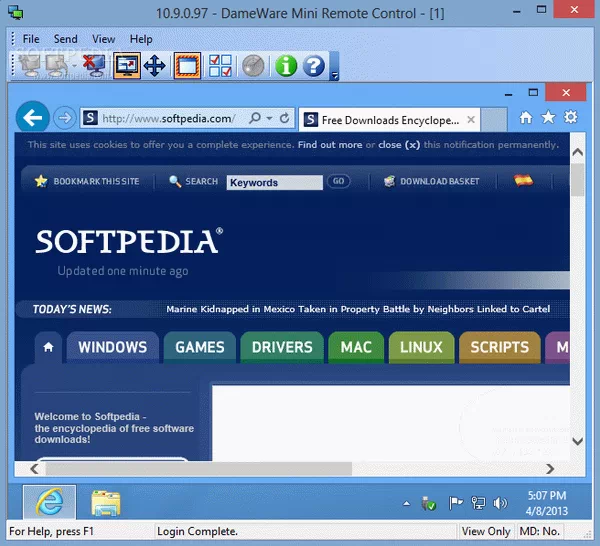Open the Drivers category tab

click(x=282, y=347)
